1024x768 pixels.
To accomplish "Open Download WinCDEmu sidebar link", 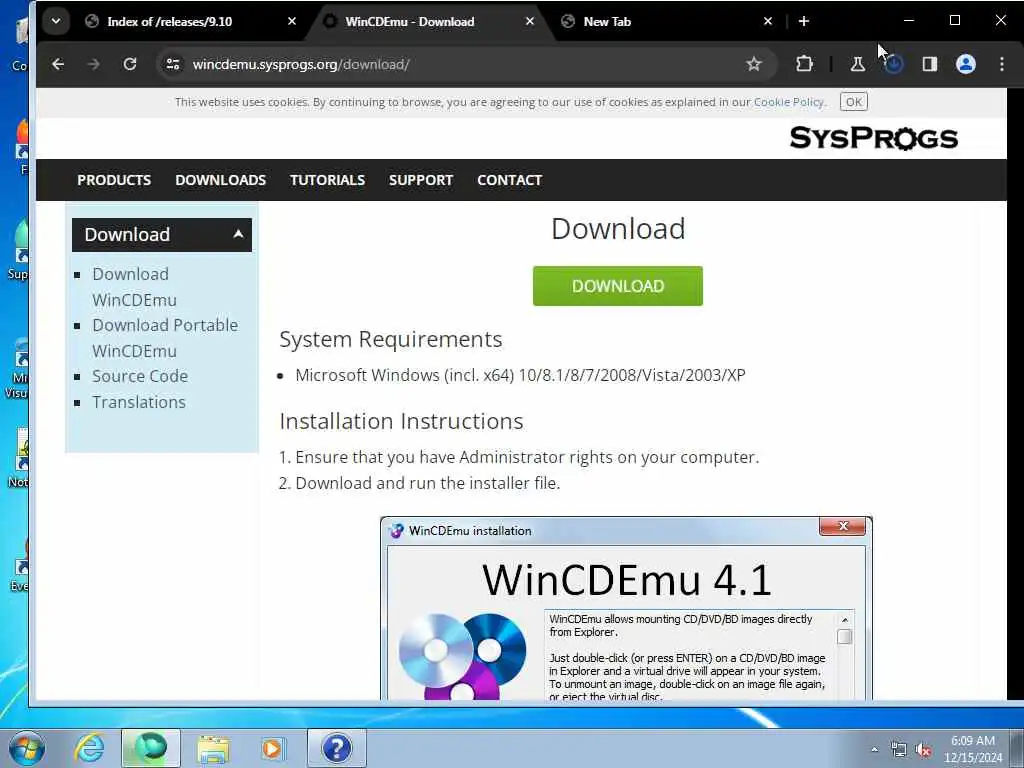I will (x=134, y=287).
